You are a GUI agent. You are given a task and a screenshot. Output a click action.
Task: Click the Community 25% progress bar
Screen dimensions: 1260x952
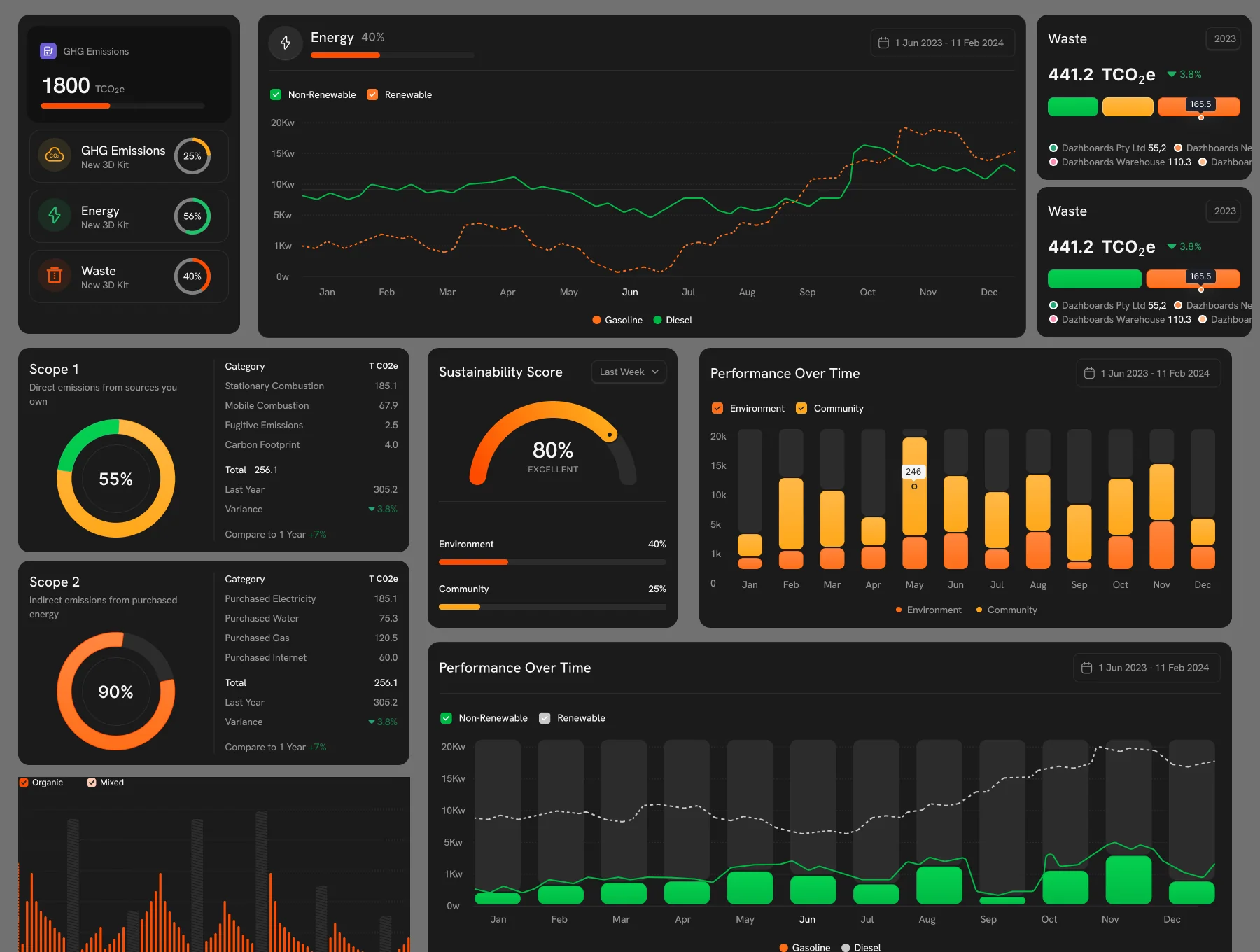point(552,607)
